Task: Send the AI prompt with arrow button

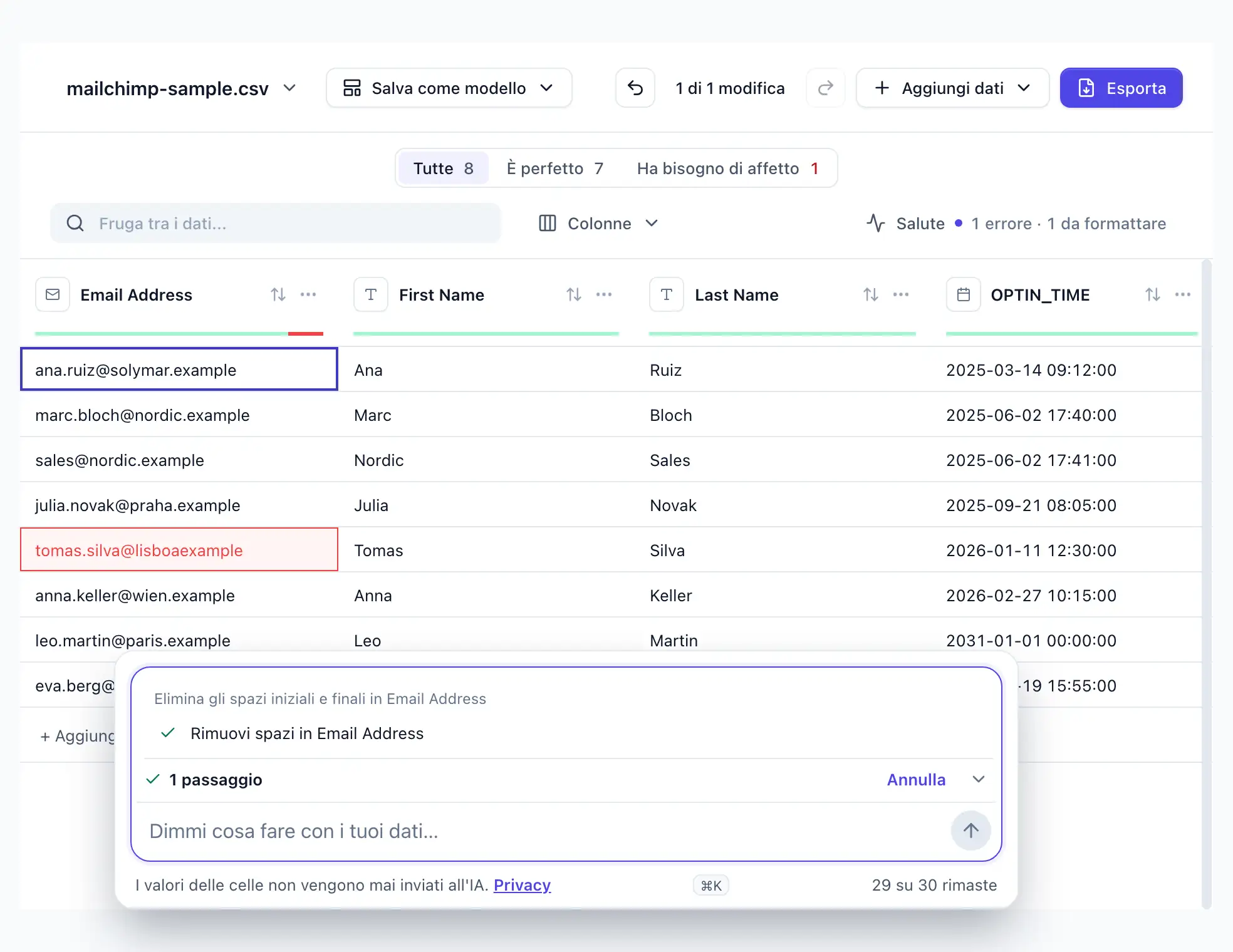Action: 970,830
